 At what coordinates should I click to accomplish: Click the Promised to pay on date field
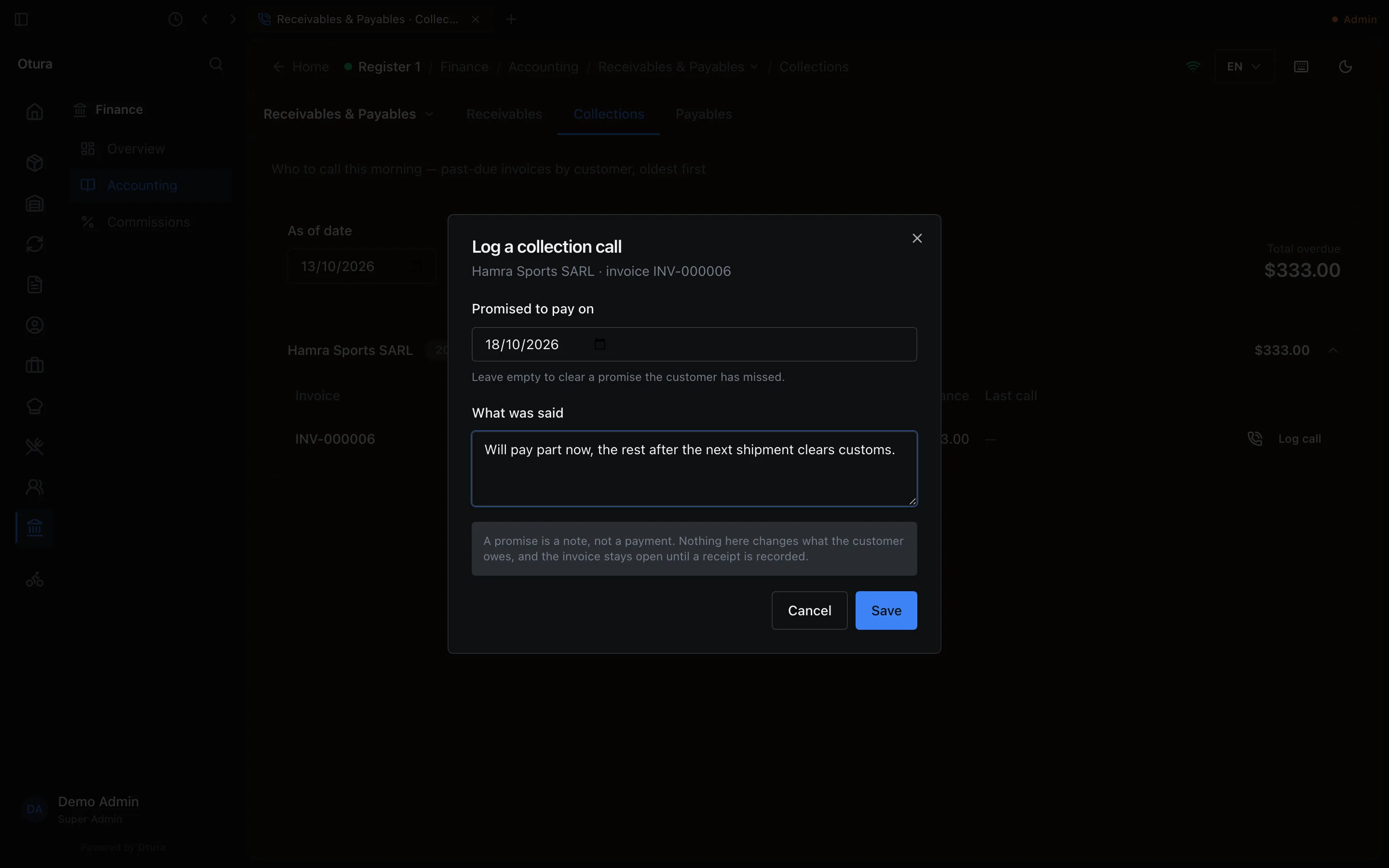[694, 344]
